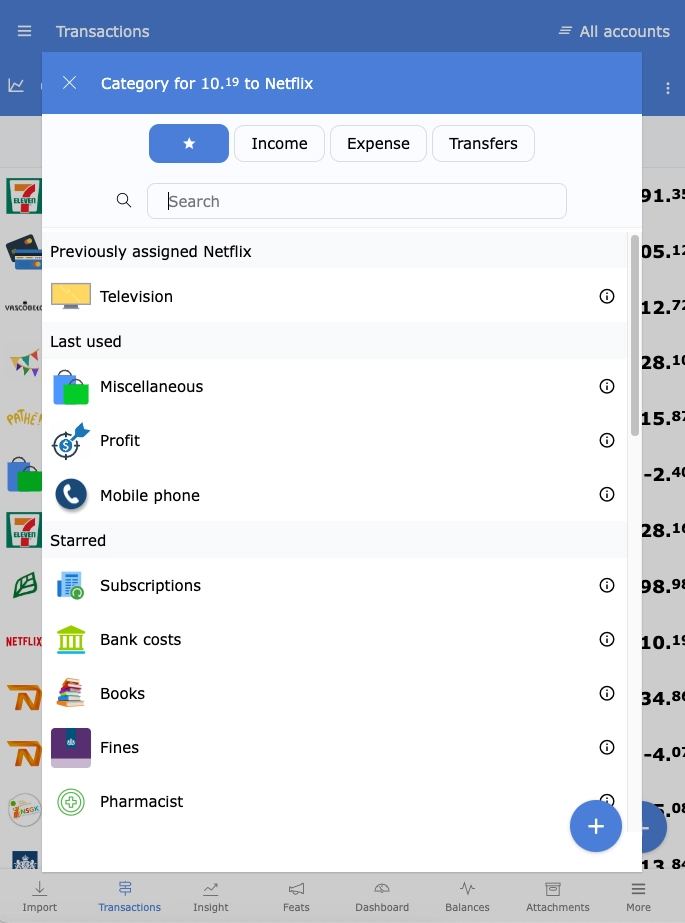Select the Books stack icon
Image resolution: width=685 pixels, height=923 pixels.
69,693
